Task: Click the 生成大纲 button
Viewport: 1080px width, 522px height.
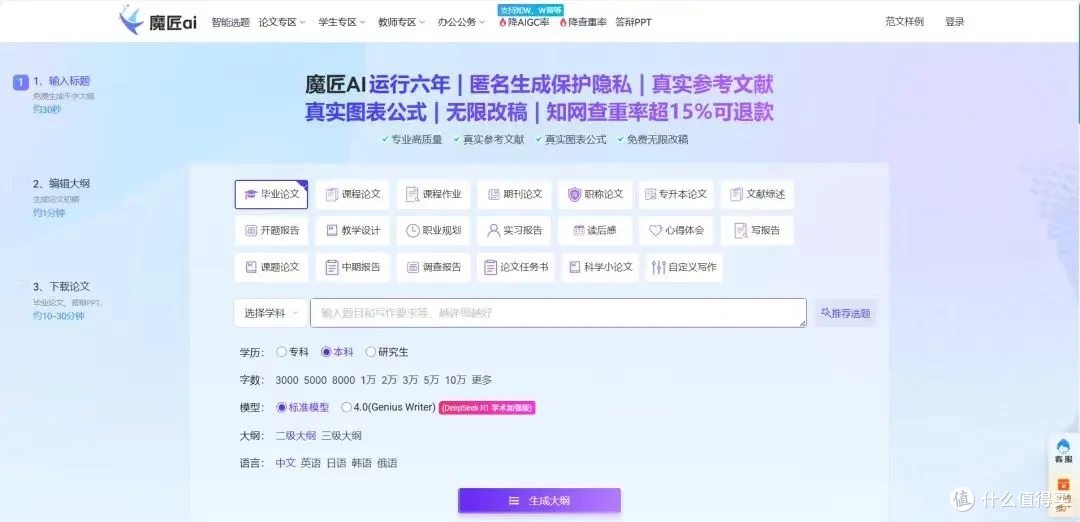Action: (x=539, y=501)
